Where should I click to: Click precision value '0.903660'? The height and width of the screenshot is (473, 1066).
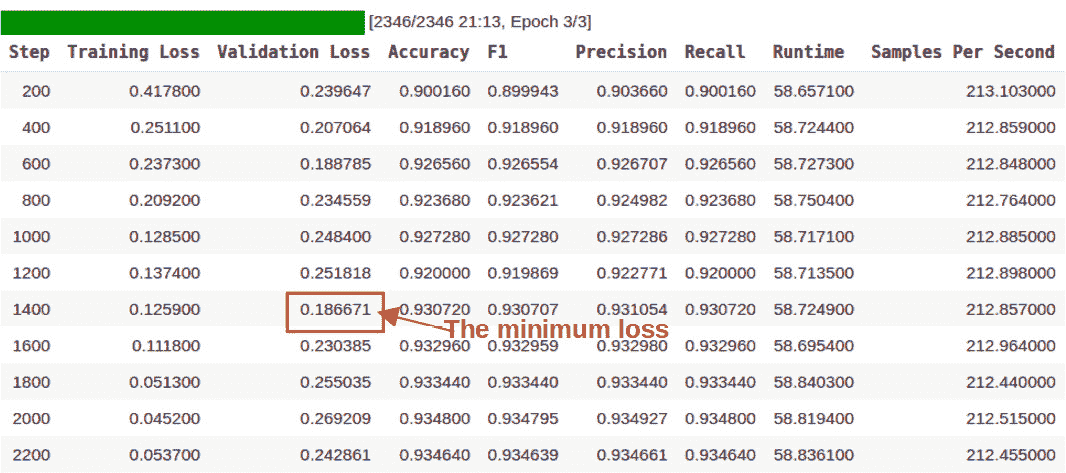[632, 92]
